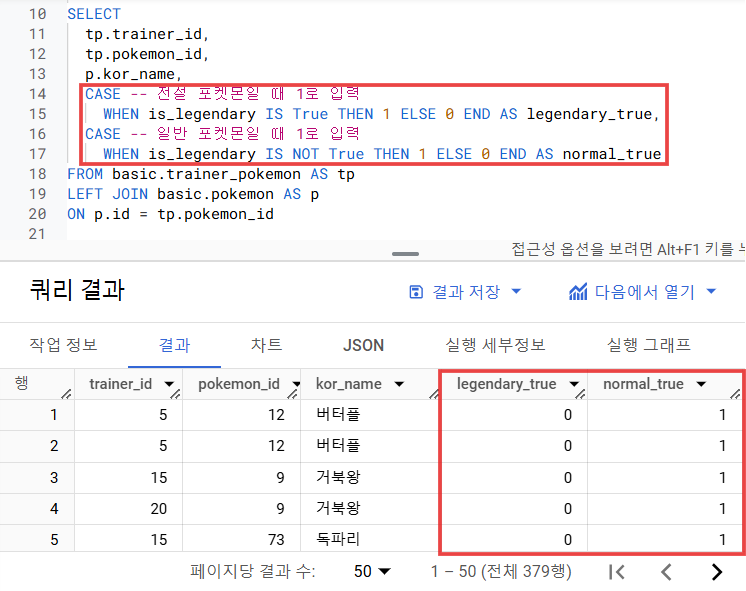Select the pokemon_id value 73
The image size is (746, 591).
click(276, 540)
